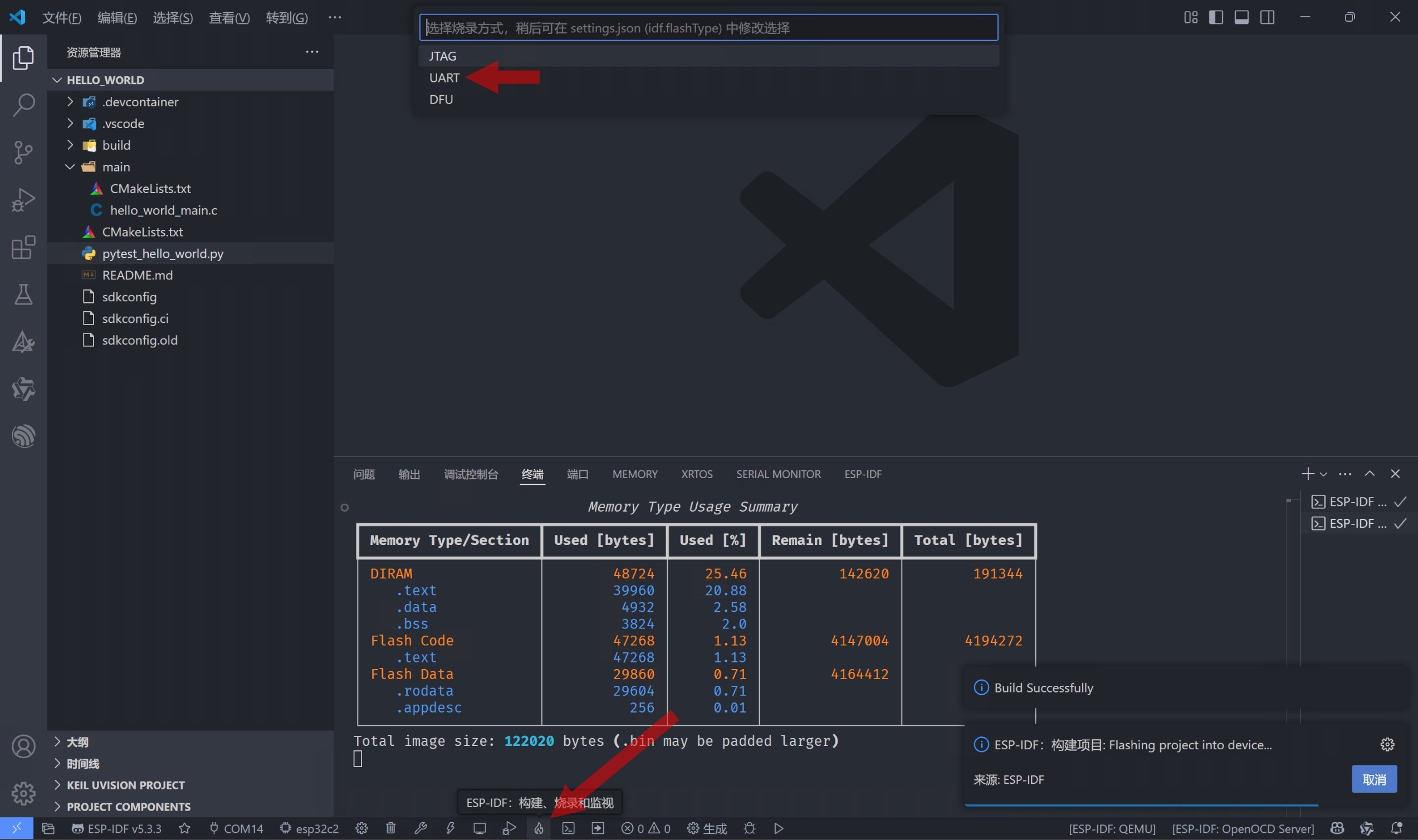Click the flash type search input field
Image resolution: width=1418 pixels, height=840 pixels.
[x=708, y=28]
